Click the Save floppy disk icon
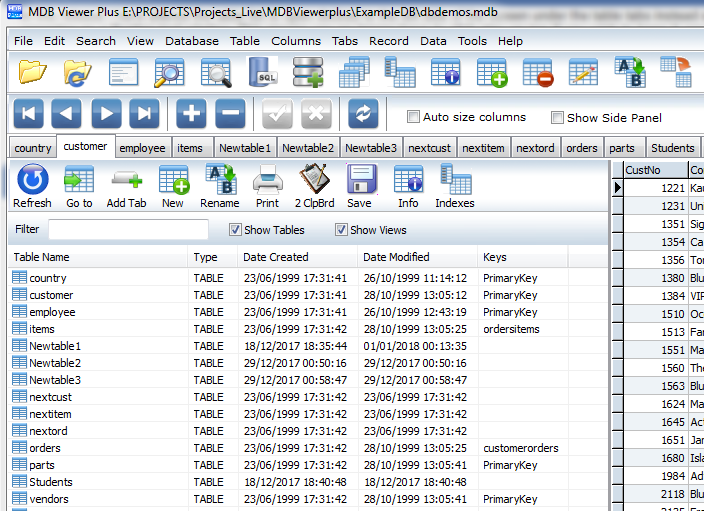Image resolution: width=704 pixels, height=511 pixels. coord(361,186)
